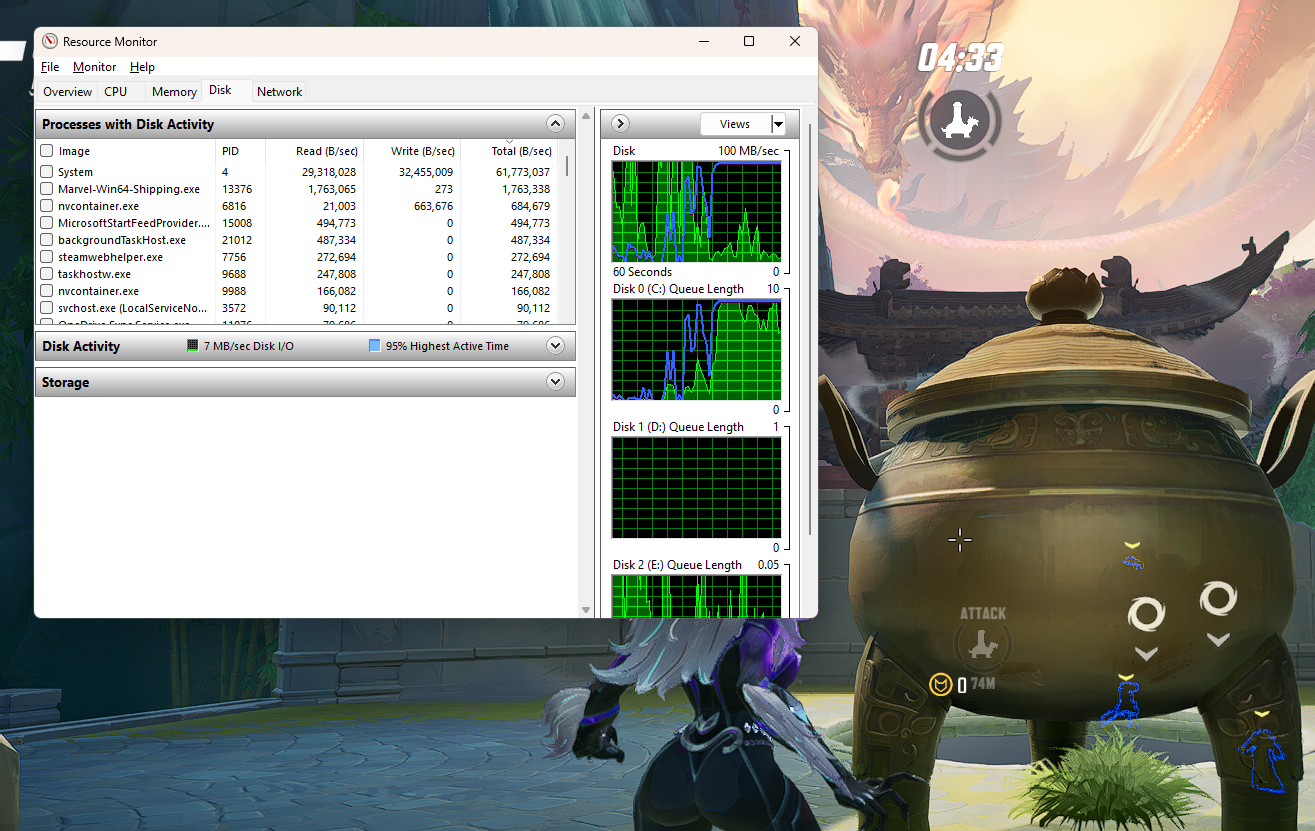The height and width of the screenshot is (831, 1315).
Task: Open the Monitor menu
Action: (95, 67)
